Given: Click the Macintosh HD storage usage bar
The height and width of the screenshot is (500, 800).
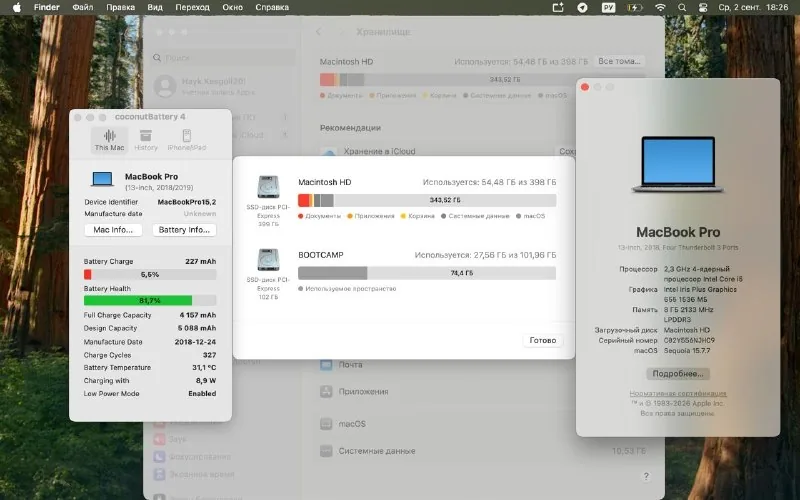Looking at the screenshot, I should (x=427, y=200).
